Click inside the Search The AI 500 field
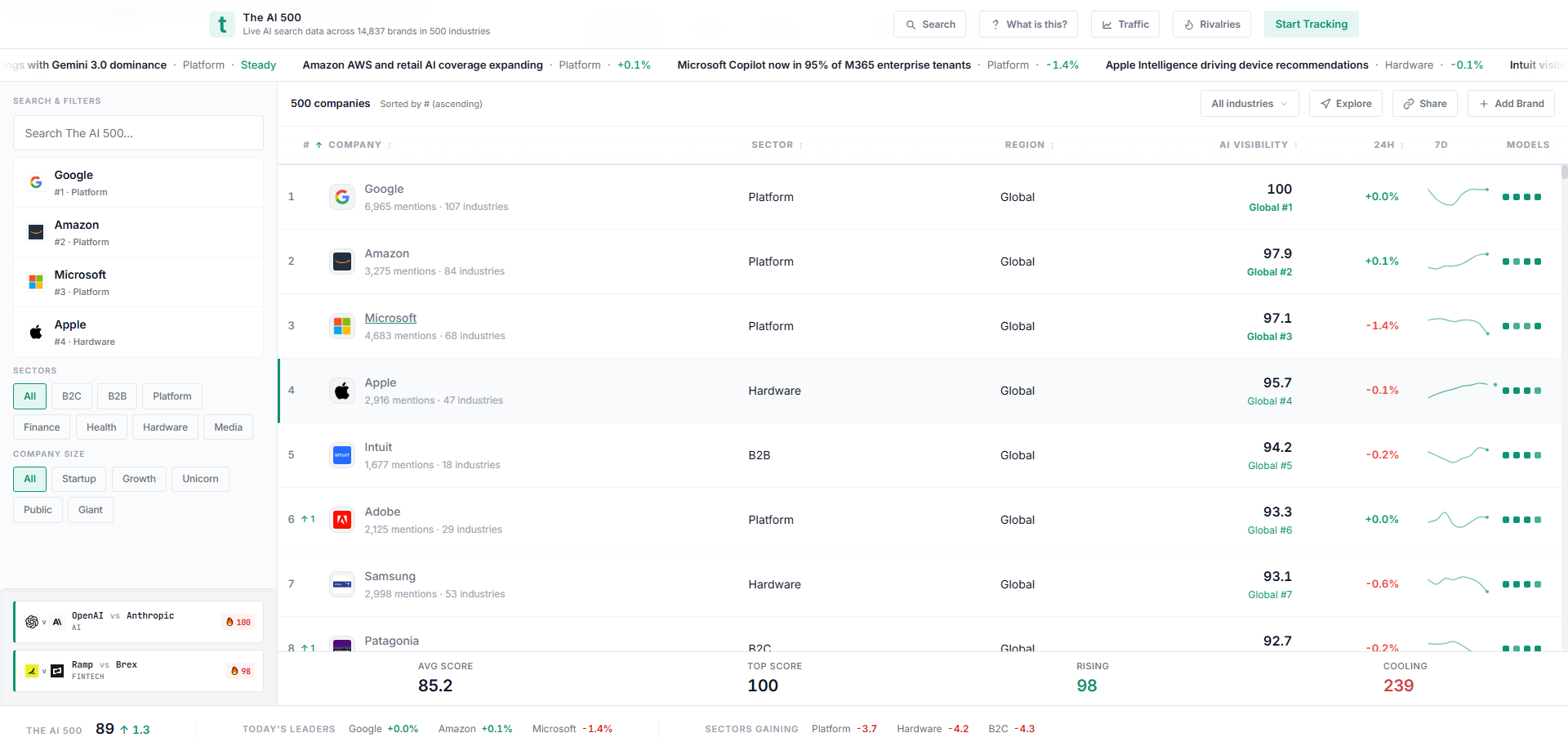Viewport: 1568px width, 751px height. 137,132
